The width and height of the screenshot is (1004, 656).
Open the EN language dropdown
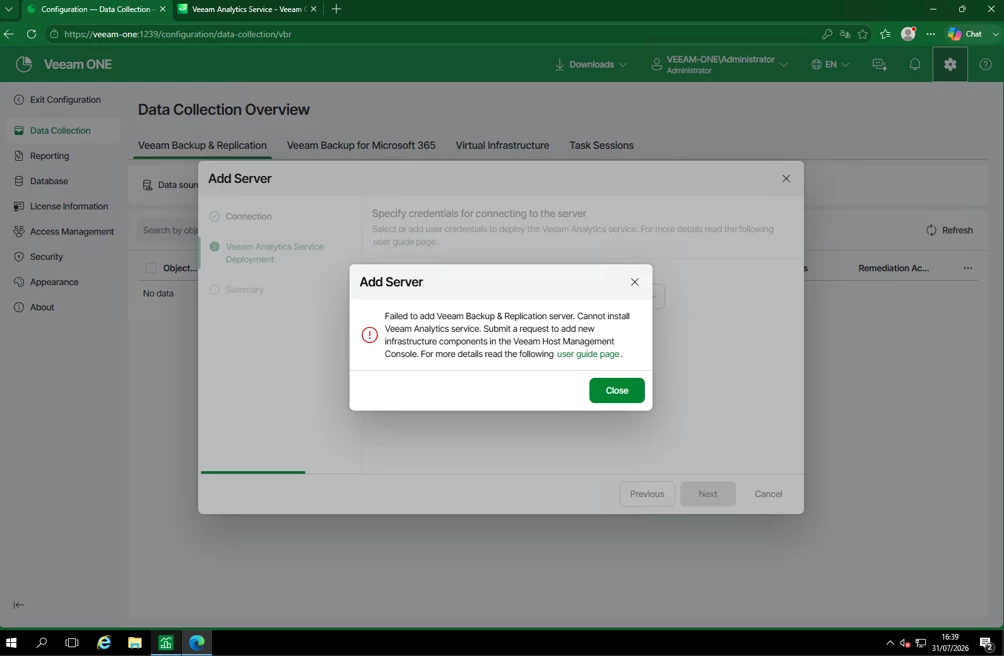tap(830, 65)
